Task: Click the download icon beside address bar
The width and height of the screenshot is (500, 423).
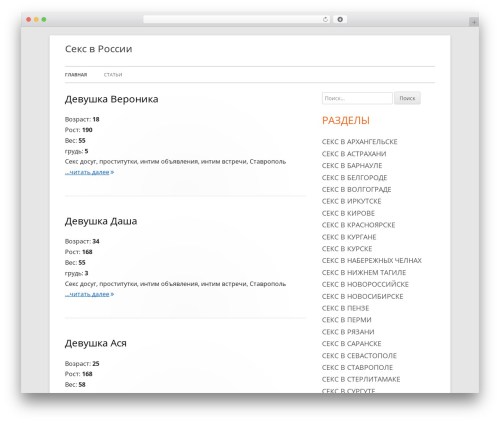Action: tap(340, 19)
